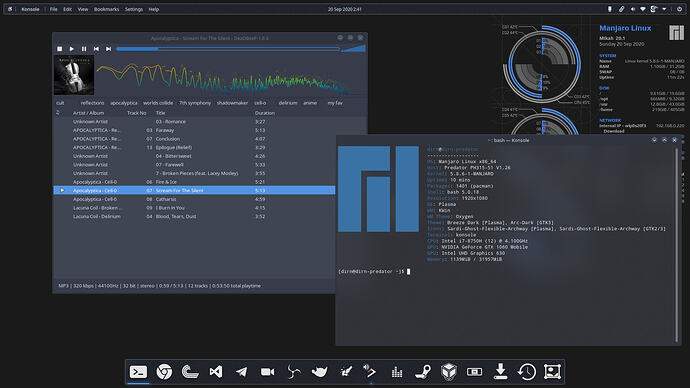Viewport: 690px width, 388px height.
Task: Click the 'Duration' column header
Action: click(264, 113)
